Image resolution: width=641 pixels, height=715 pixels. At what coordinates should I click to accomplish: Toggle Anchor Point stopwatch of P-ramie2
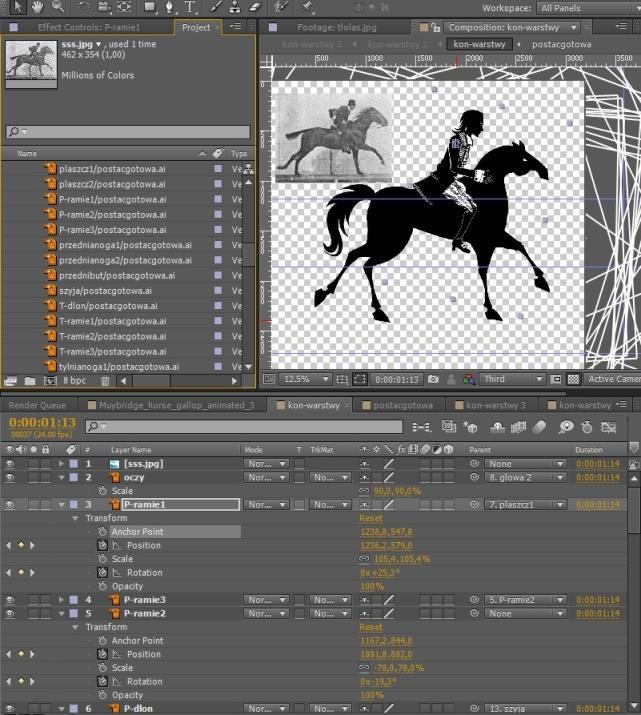[x=103, y=641]
